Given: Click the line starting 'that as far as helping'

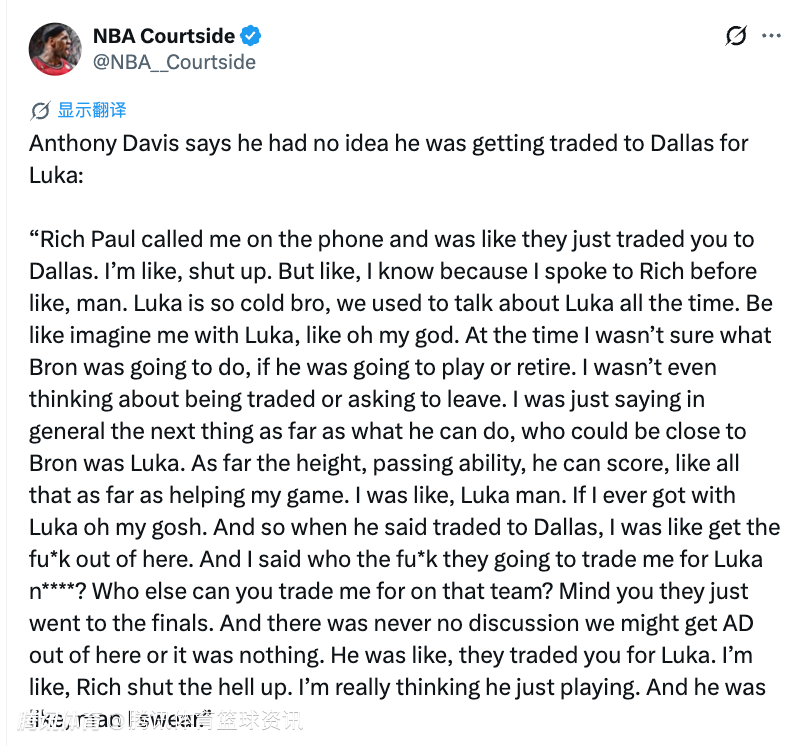Looking at the screenshot, I should (382, 495).
